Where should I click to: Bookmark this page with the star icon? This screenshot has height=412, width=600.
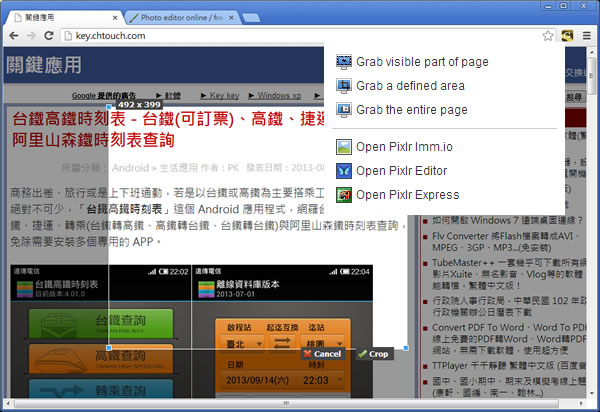548,36
